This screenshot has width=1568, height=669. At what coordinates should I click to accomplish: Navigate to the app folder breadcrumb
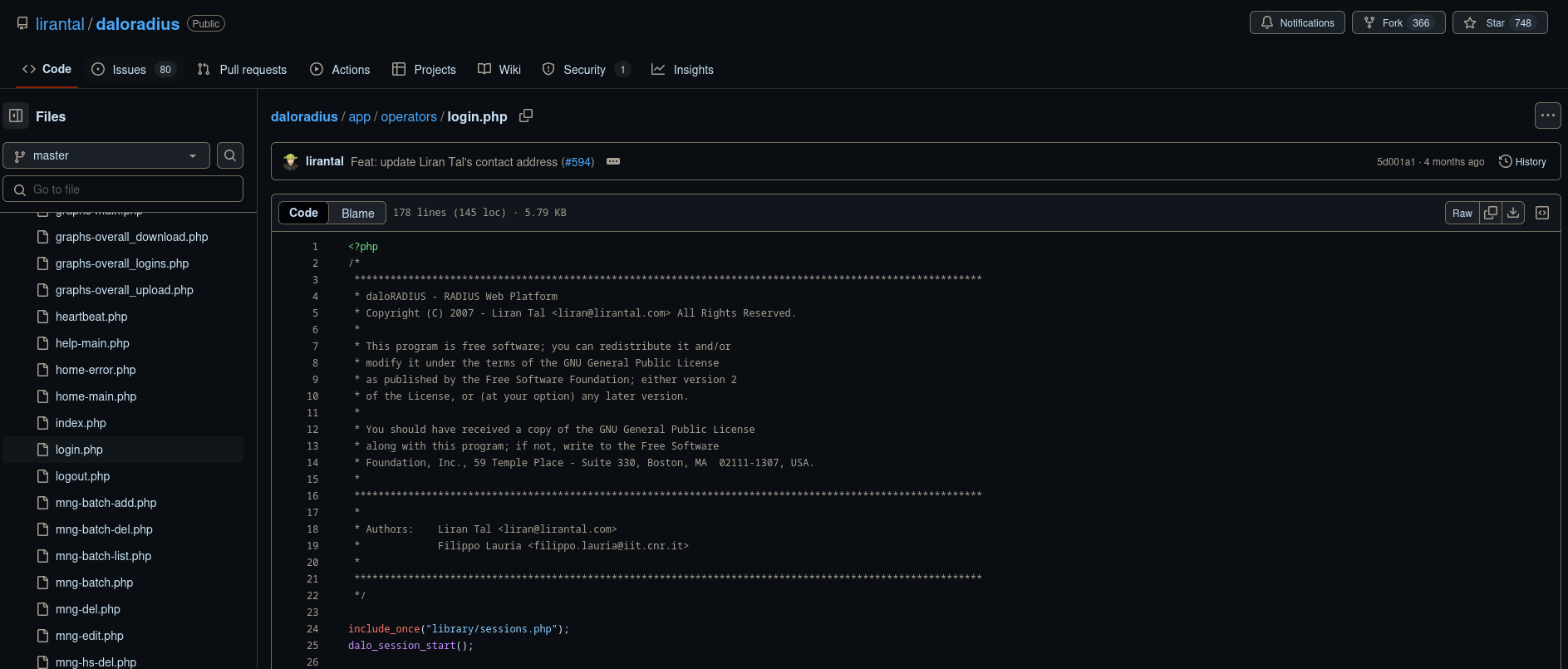[x=360, y=116]
